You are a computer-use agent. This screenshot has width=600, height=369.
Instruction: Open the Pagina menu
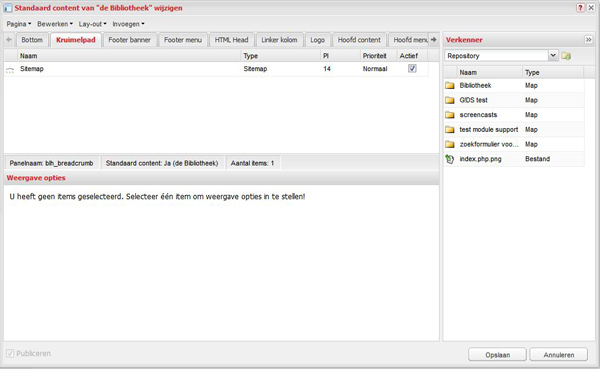[x=19, y=24]
